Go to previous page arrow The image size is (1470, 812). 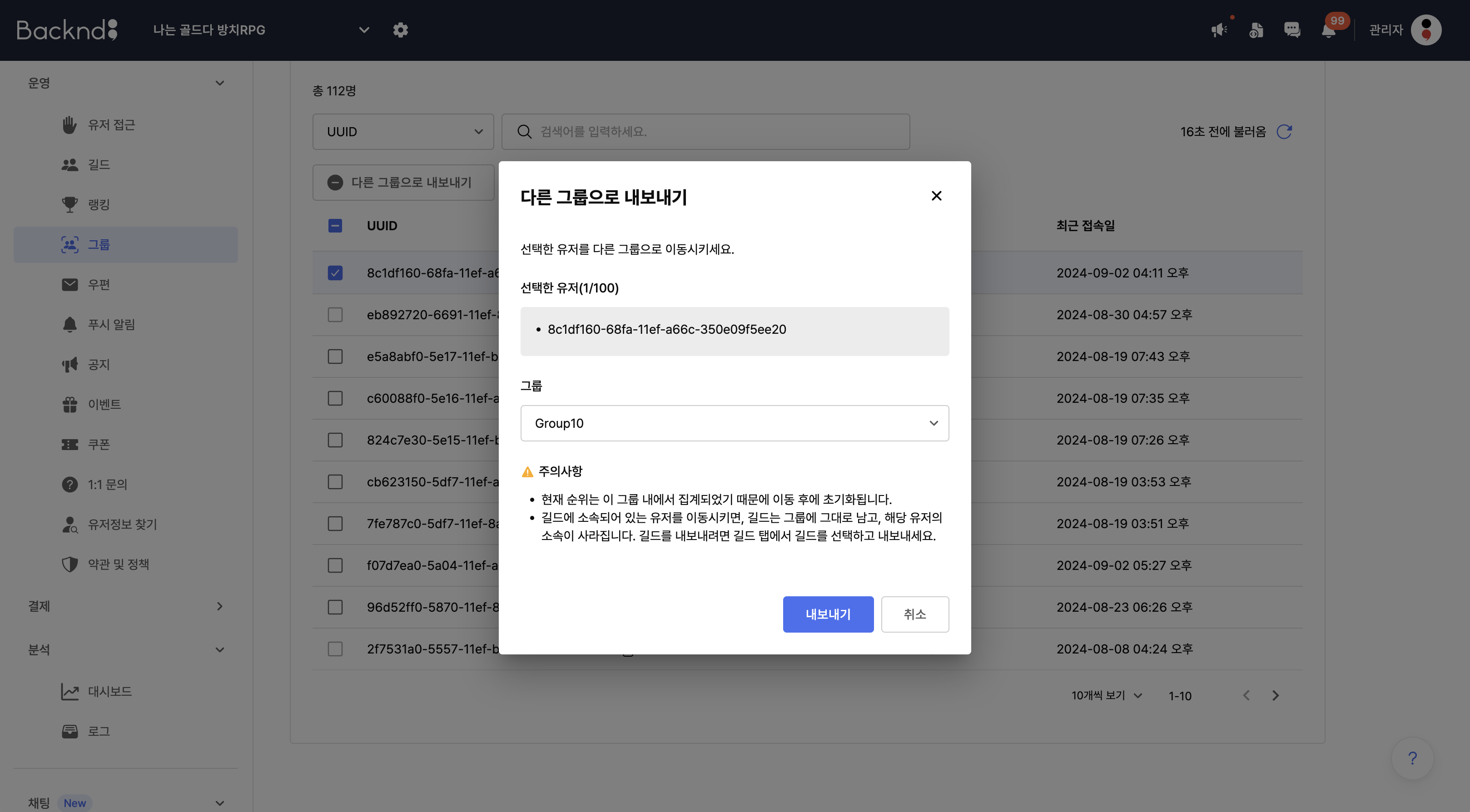coord(1247,696)
